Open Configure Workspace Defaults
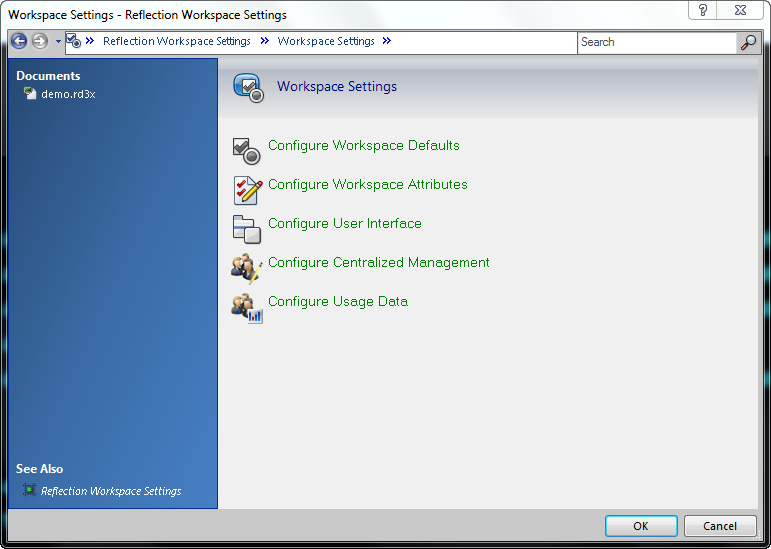 (364, 145)
